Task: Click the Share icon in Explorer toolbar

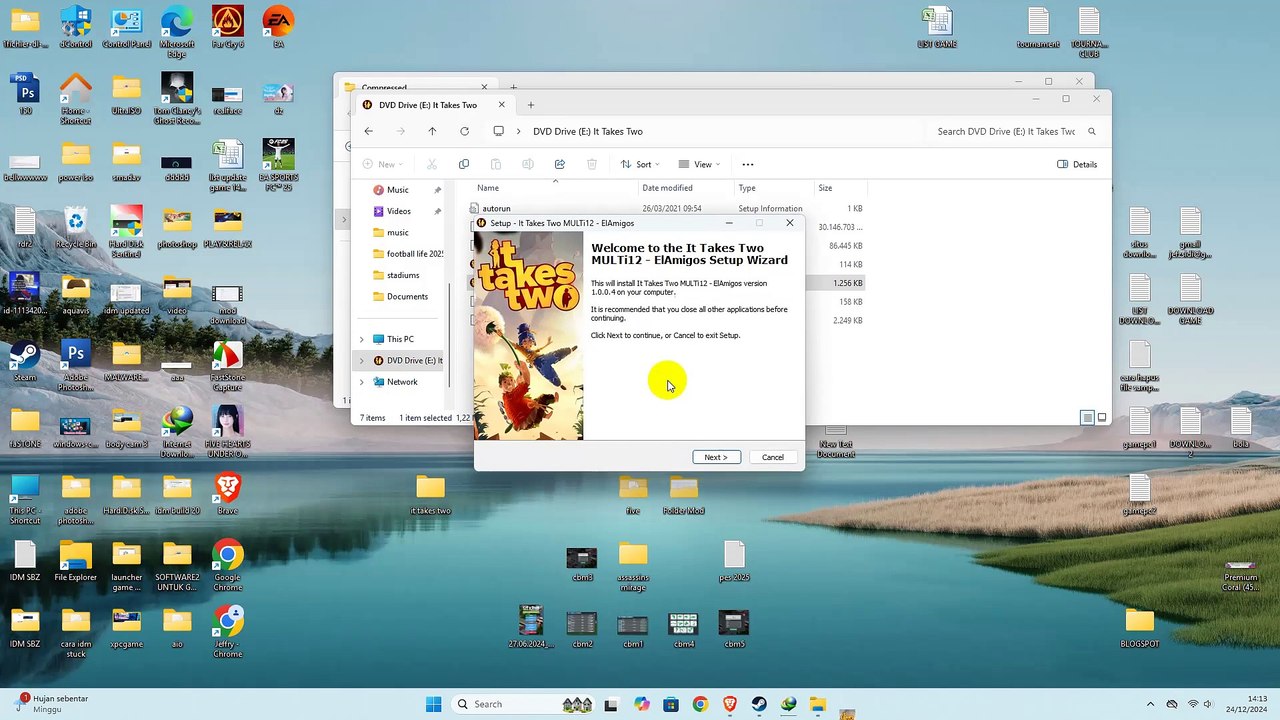Action: [x=560, y=164]
